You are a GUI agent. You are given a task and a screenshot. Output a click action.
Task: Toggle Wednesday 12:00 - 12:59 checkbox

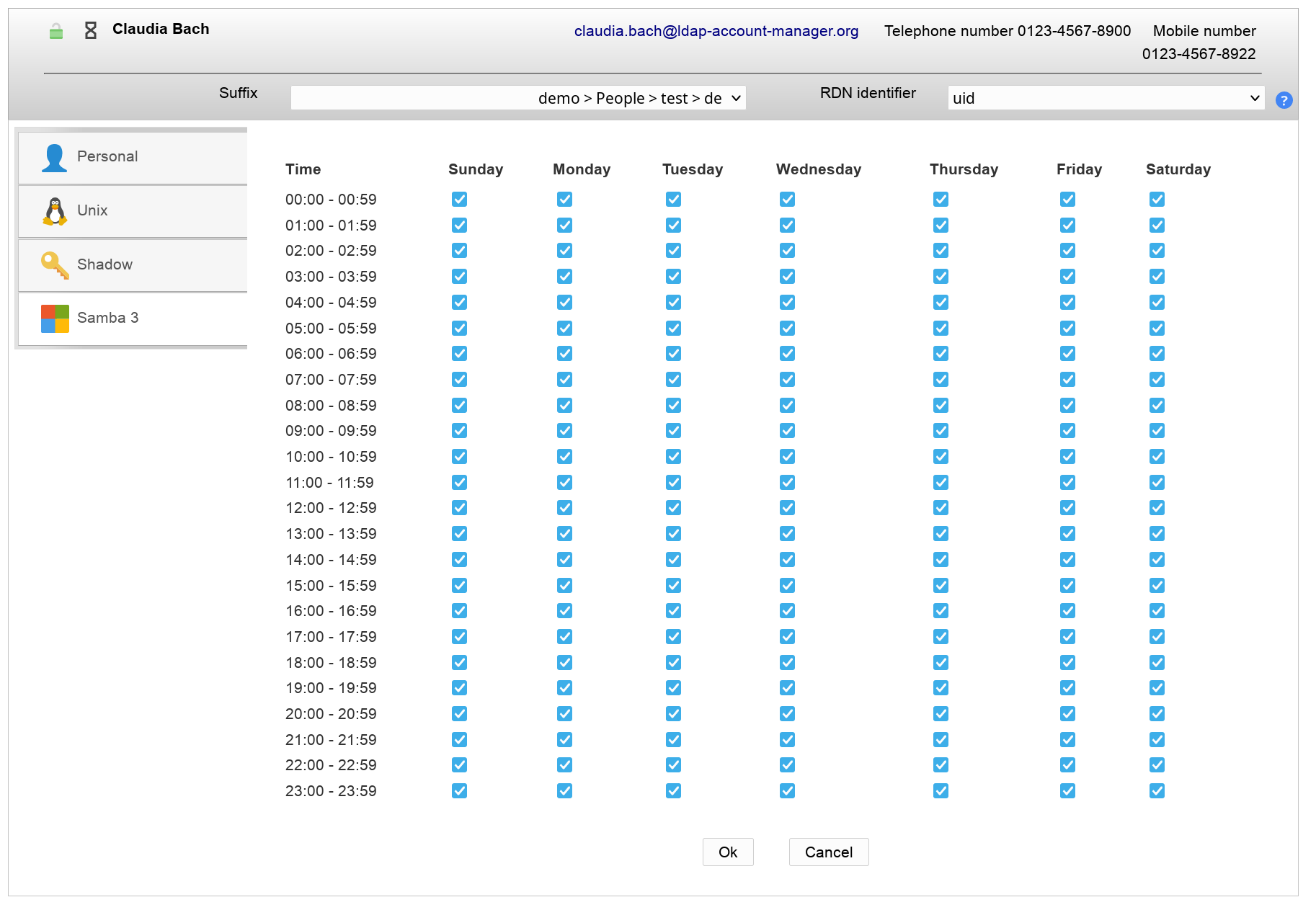pos(787,508)
